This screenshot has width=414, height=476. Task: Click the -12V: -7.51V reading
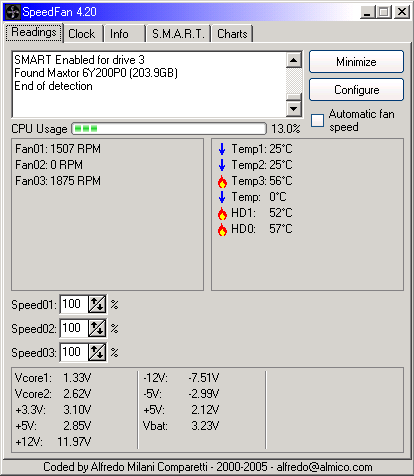coord(181,378)
